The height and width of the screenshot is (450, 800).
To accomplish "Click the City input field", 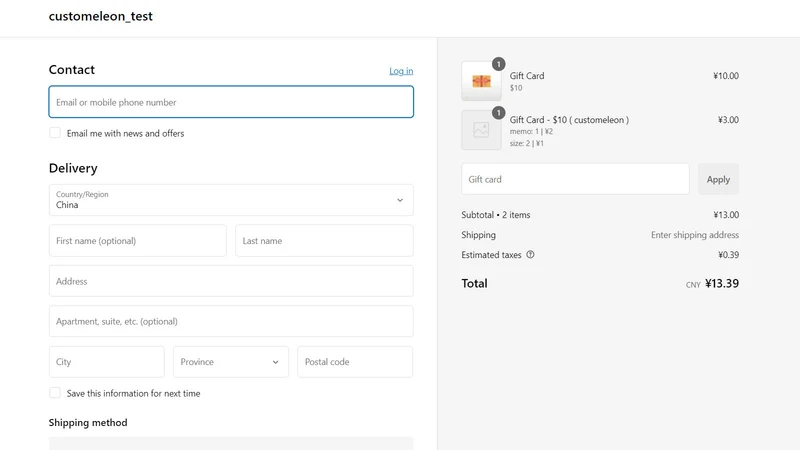I will [x=107, y=362].
